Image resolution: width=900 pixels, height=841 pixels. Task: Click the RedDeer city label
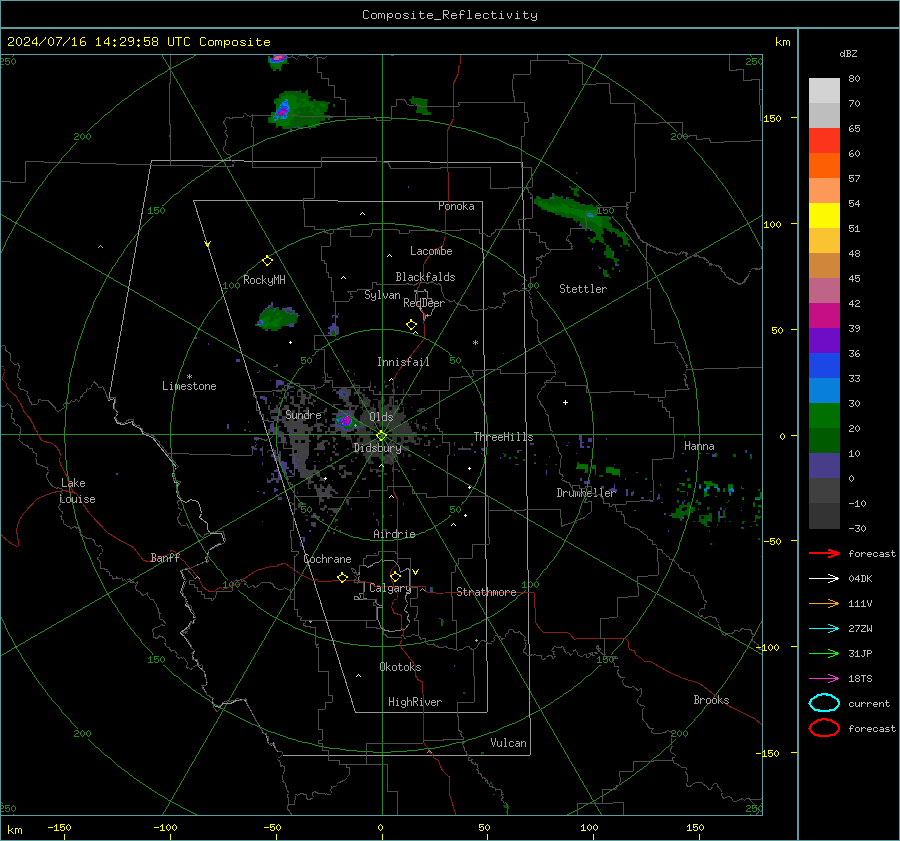(x=424, y=303)
